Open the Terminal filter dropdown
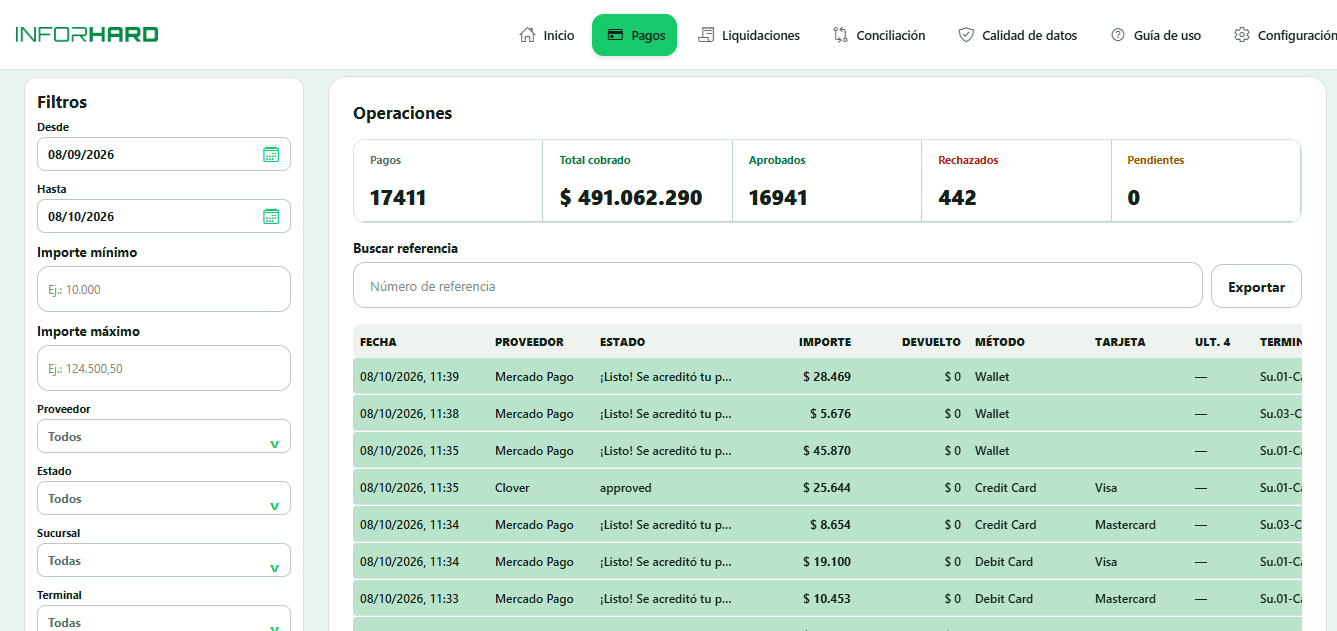The height and width of the screenshot is (631, 1337). point(164,620)
